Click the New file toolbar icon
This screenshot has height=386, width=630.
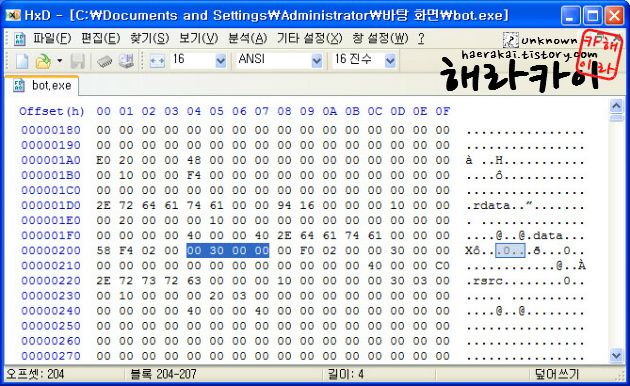[x=22, y=61]
